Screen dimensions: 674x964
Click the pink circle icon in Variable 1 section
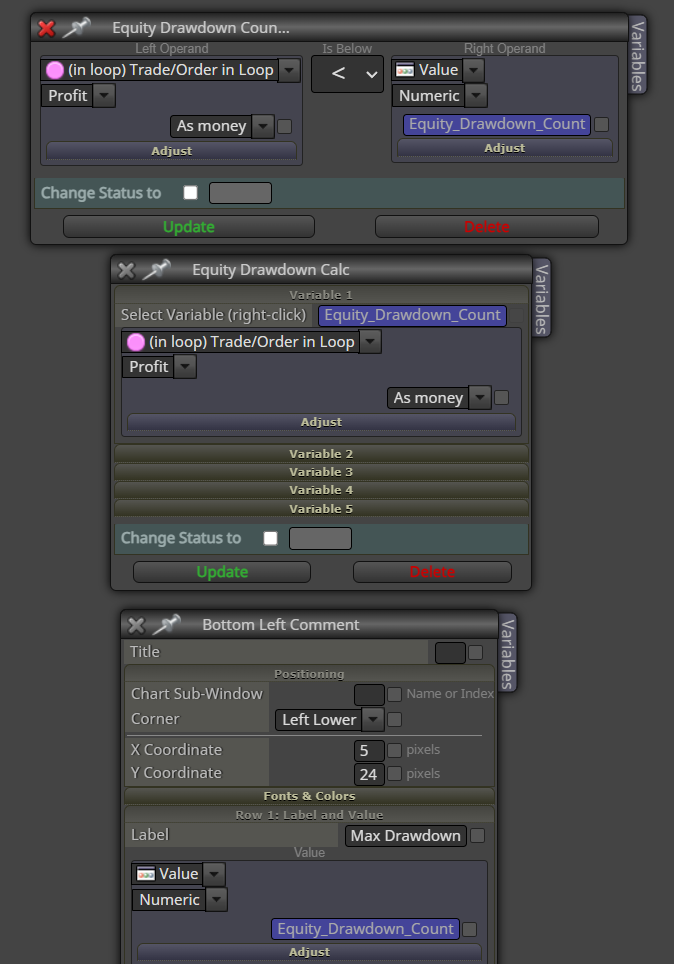coord(136,342)
